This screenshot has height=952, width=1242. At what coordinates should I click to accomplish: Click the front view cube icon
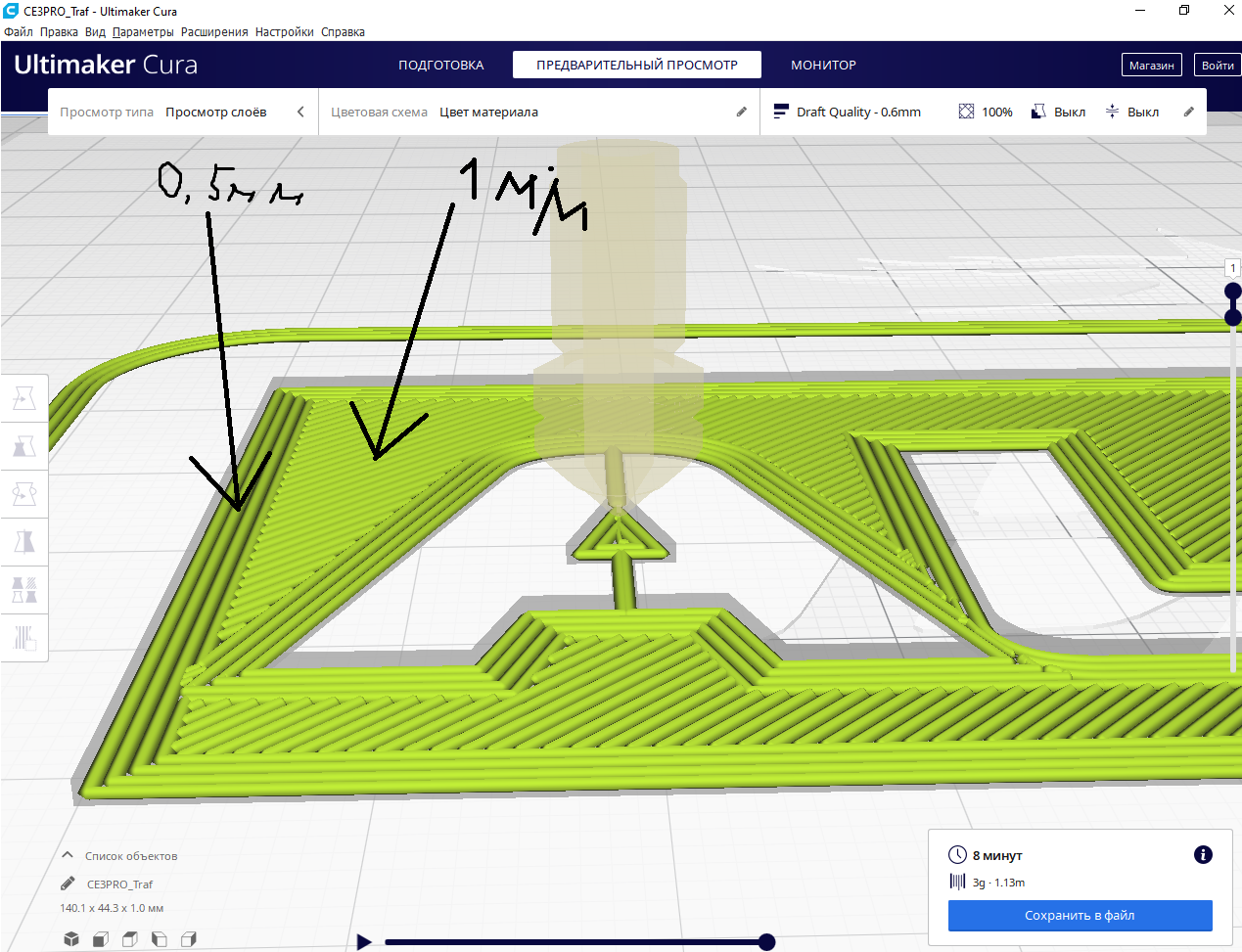[x=100, y=939]
